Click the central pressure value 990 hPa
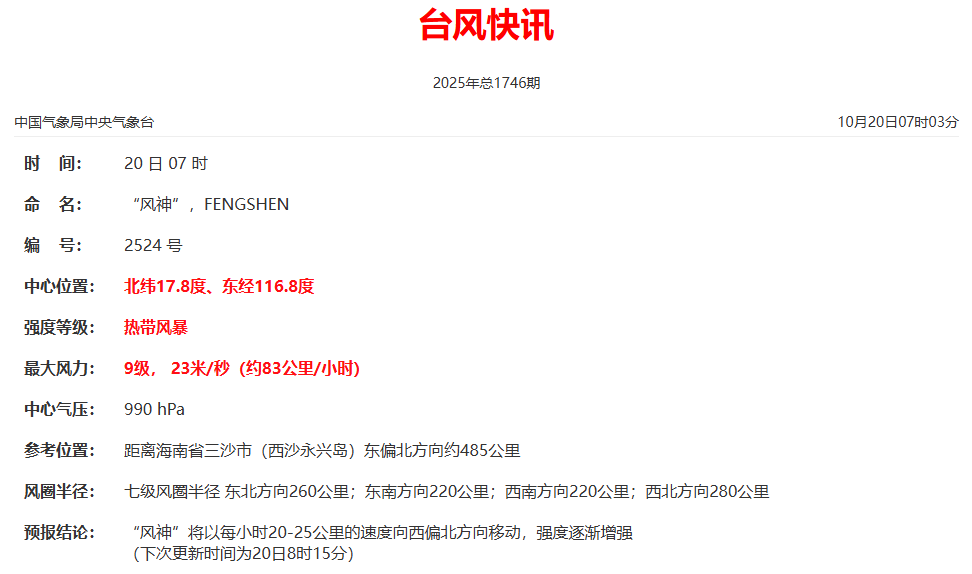The height and width of the screenshot is (574, 972). (x=154, y=409)
